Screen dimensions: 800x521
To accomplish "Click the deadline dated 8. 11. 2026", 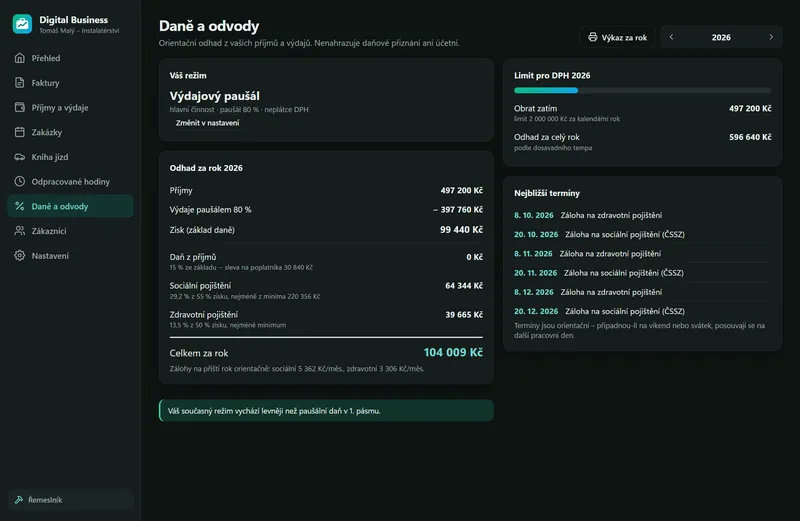I will (x=642, y=254).
